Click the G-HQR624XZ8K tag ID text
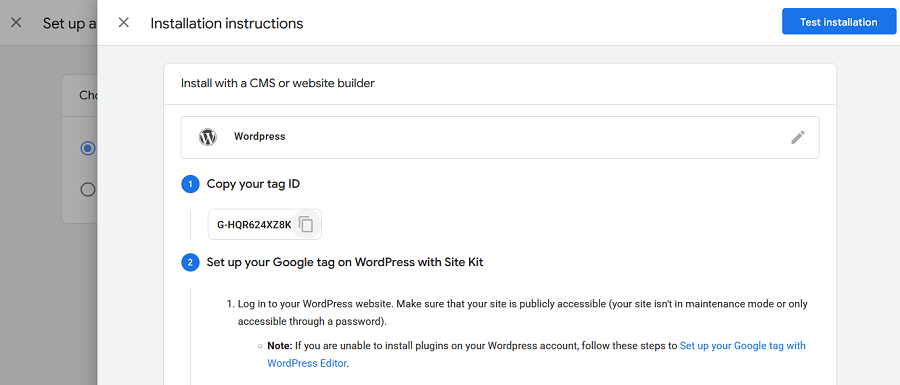The image size is (900, 385). [x=254, y=224]
